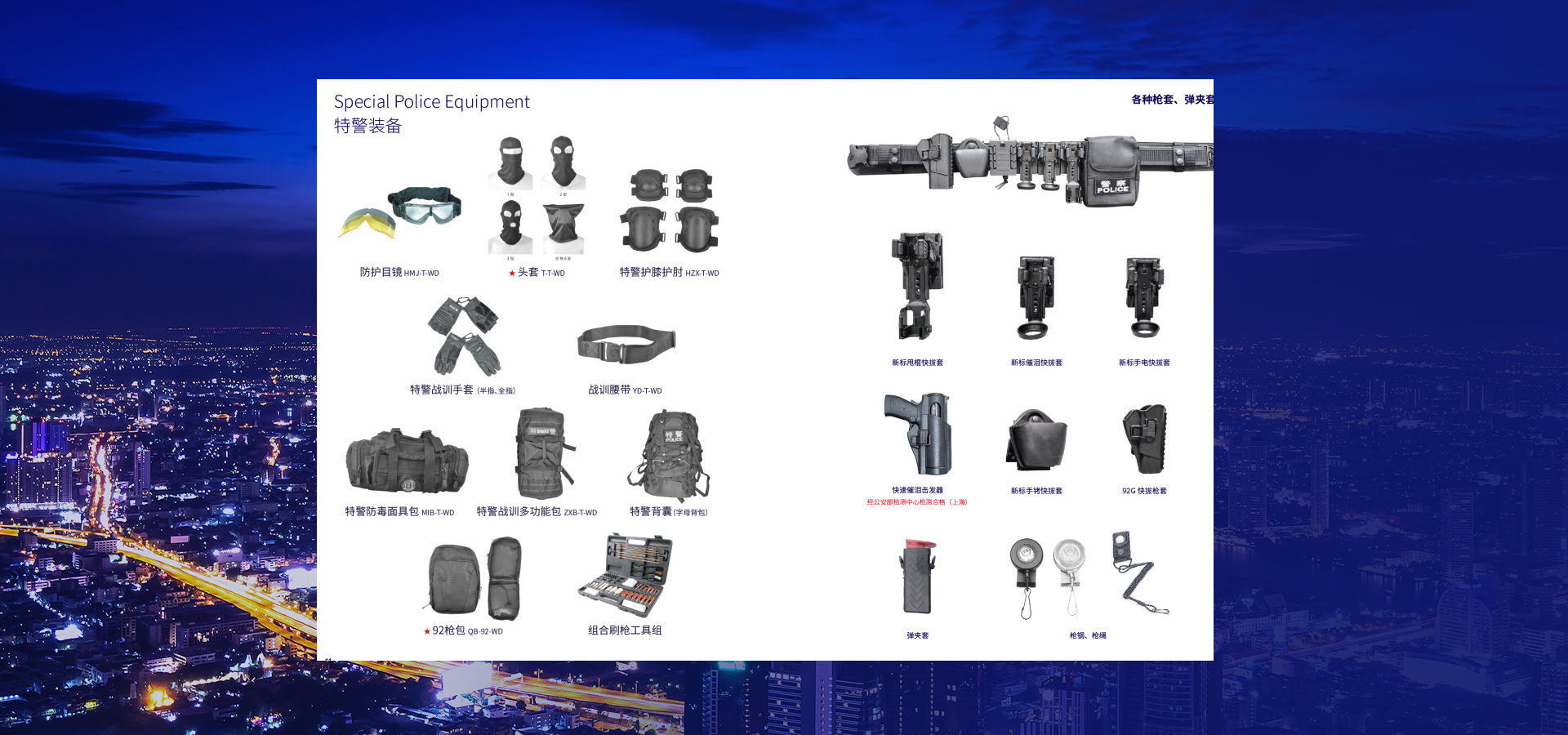Viewport: 1568px width, 735px height.
Task: Click the 各种枪套、弹夹套 section title
Action: click(x=1172, y=100)
